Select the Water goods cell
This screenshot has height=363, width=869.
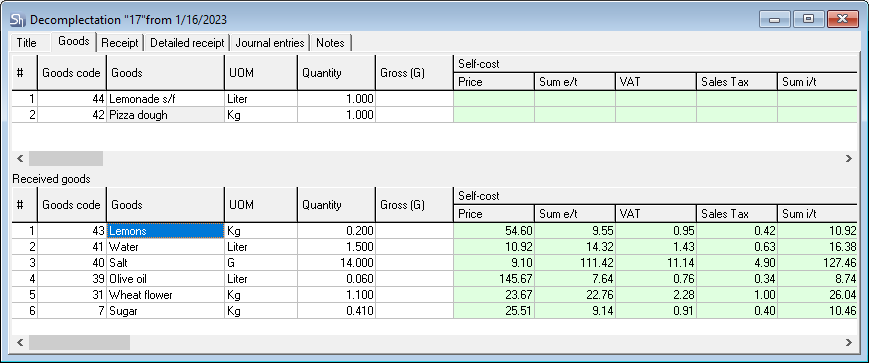pos(165,247)
